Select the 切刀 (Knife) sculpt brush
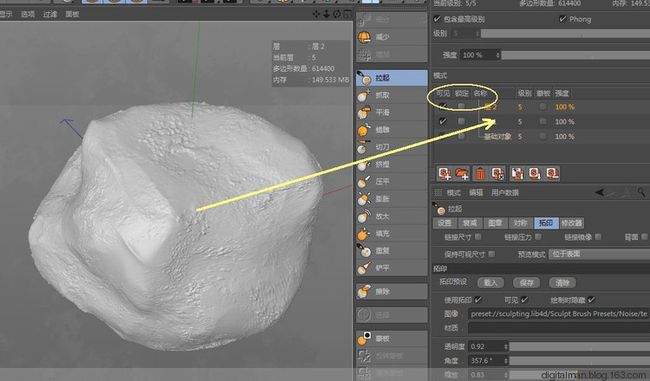This screenshot has height=381, width=650. pyautogui.click(x=392, y=147)
